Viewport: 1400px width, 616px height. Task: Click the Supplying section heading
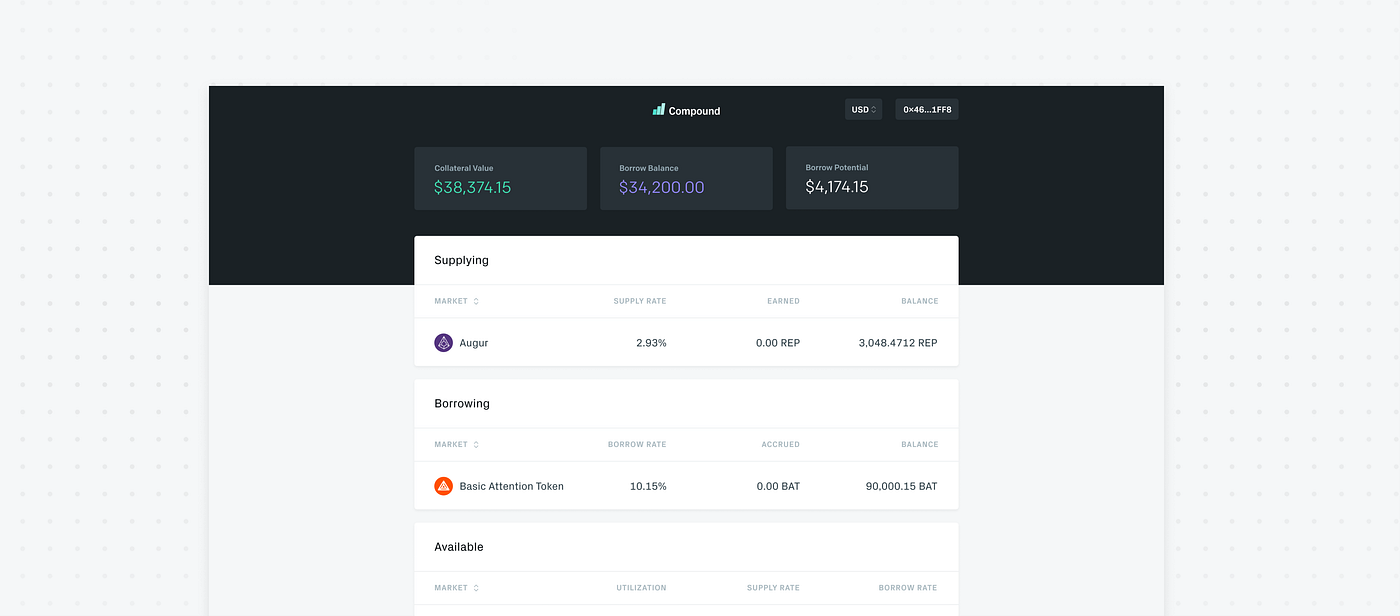click(x=461, y=260)
